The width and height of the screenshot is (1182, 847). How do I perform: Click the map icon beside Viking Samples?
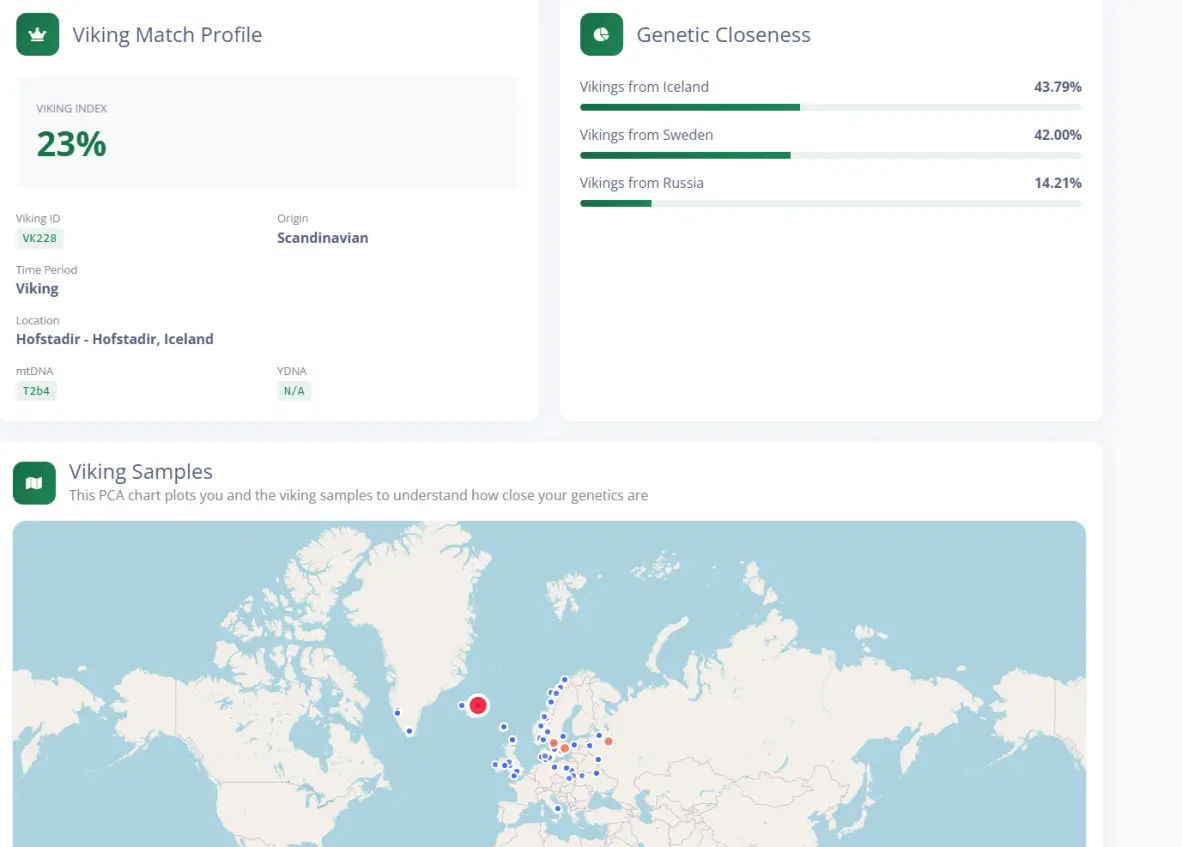pos(34,483)
